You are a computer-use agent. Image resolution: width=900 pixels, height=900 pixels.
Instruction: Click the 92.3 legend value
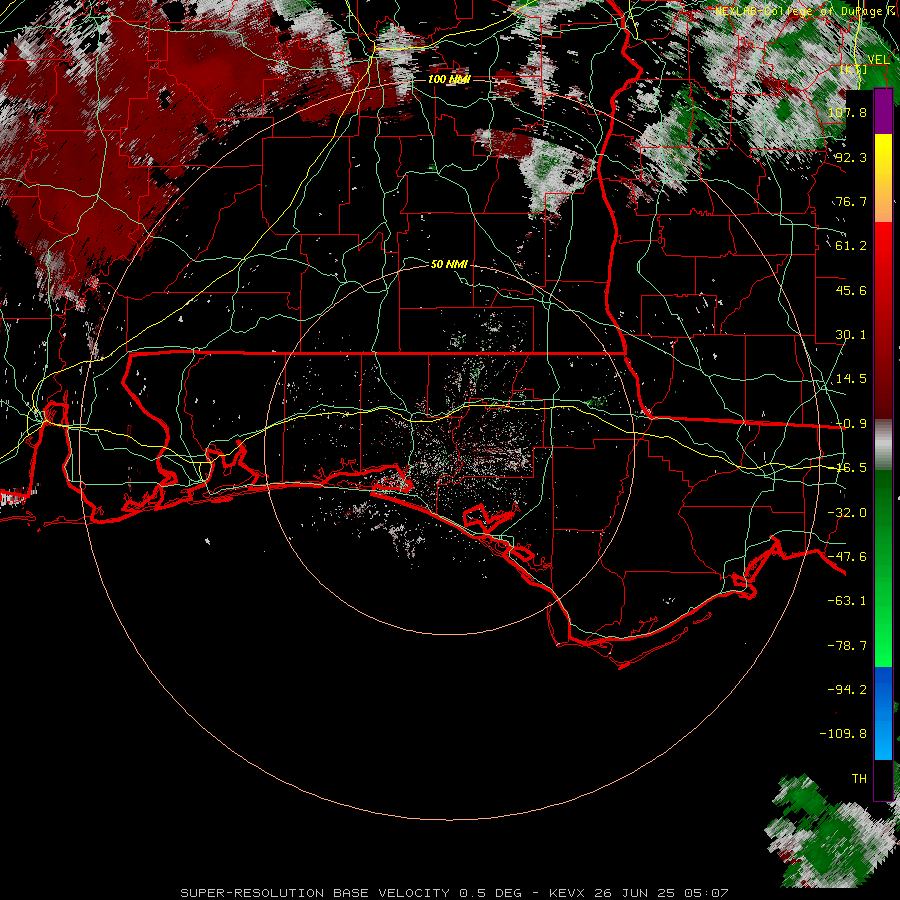point(851,157)
